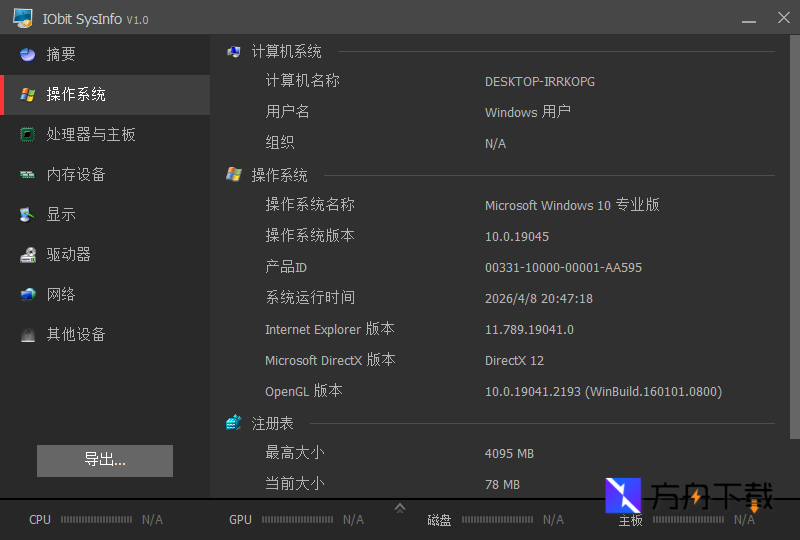The width and height of the screenshot is (800, 540).
Task: Click the 计算机名称 label
Action: click(x=302, y=81)
